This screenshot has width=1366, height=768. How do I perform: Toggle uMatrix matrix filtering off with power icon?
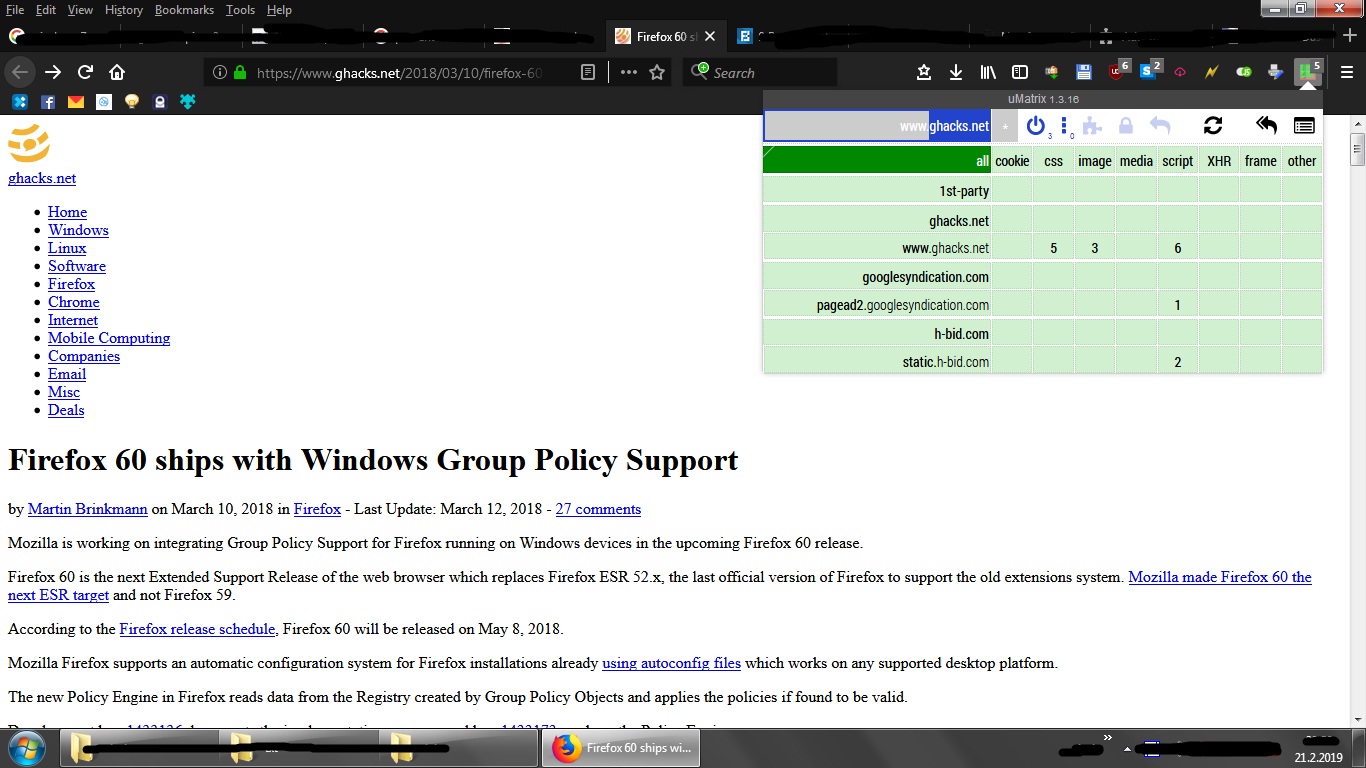1036,125
